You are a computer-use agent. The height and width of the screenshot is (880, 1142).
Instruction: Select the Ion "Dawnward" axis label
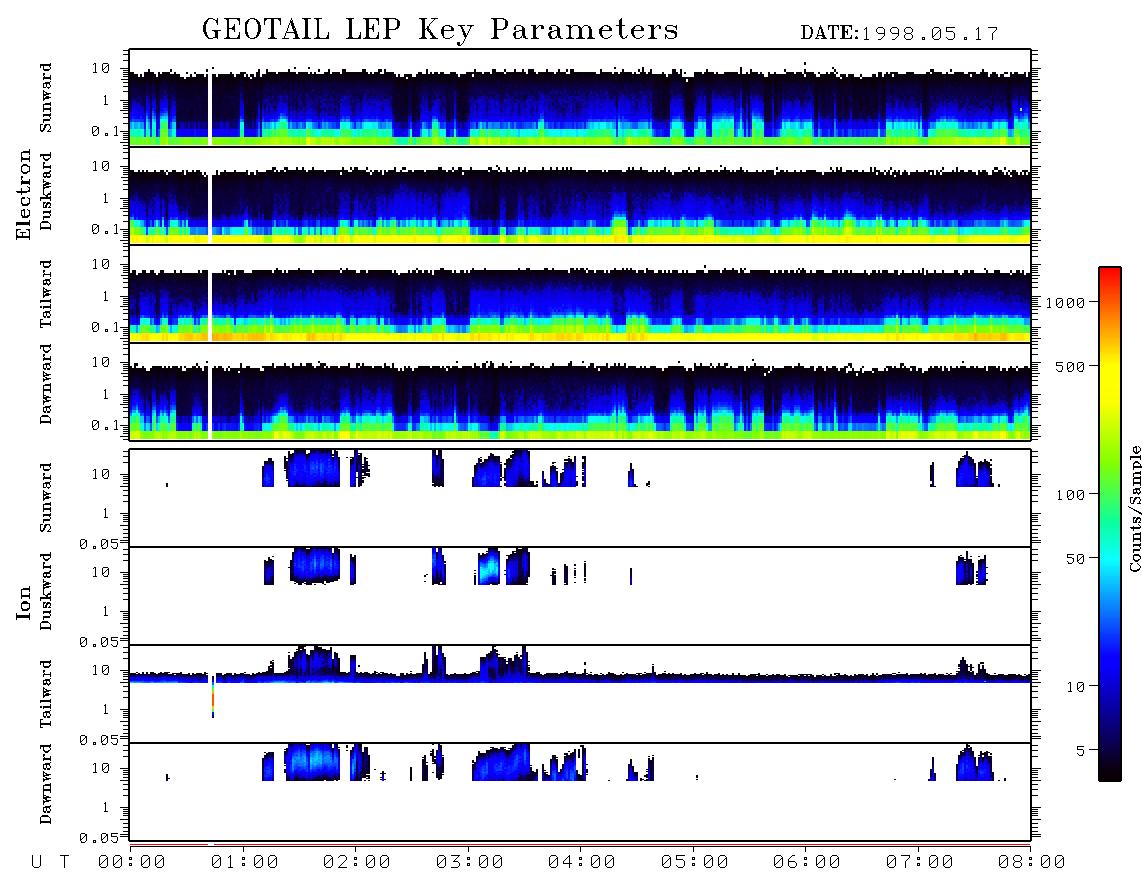tap(46, 784)
